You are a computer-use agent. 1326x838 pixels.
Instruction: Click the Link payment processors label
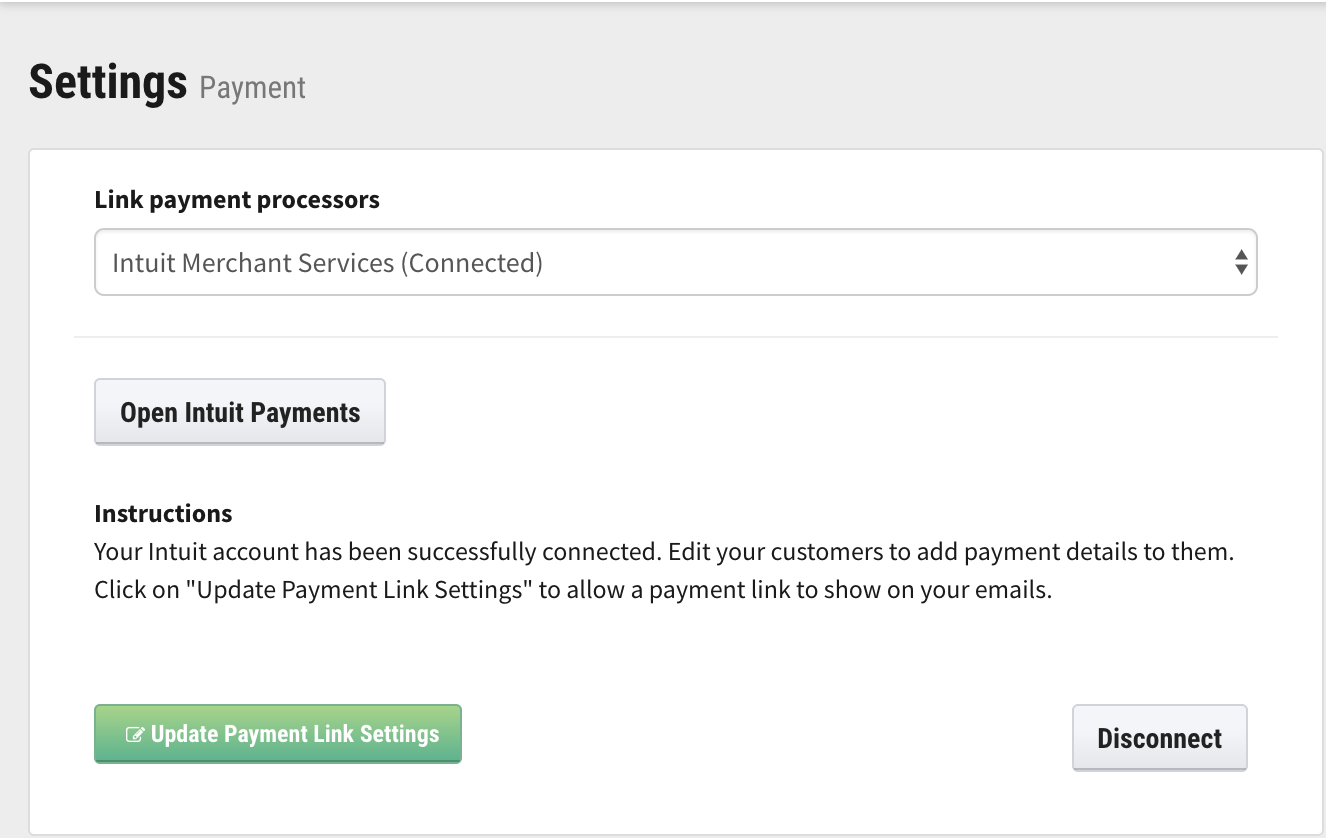click(x=237, y=200)
